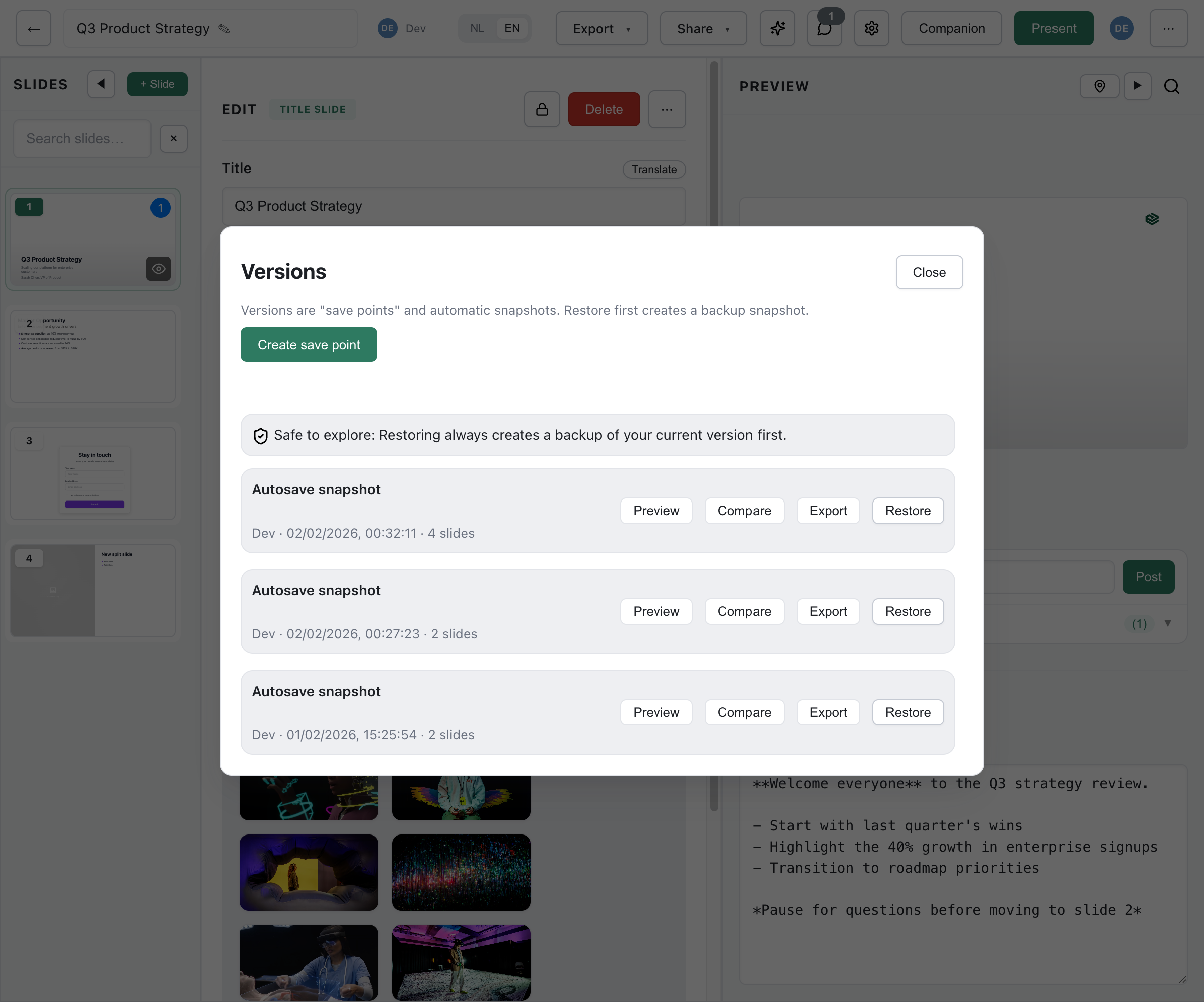Switch language to EN
Screen dimensions: 1204x1002
[511, 28]
